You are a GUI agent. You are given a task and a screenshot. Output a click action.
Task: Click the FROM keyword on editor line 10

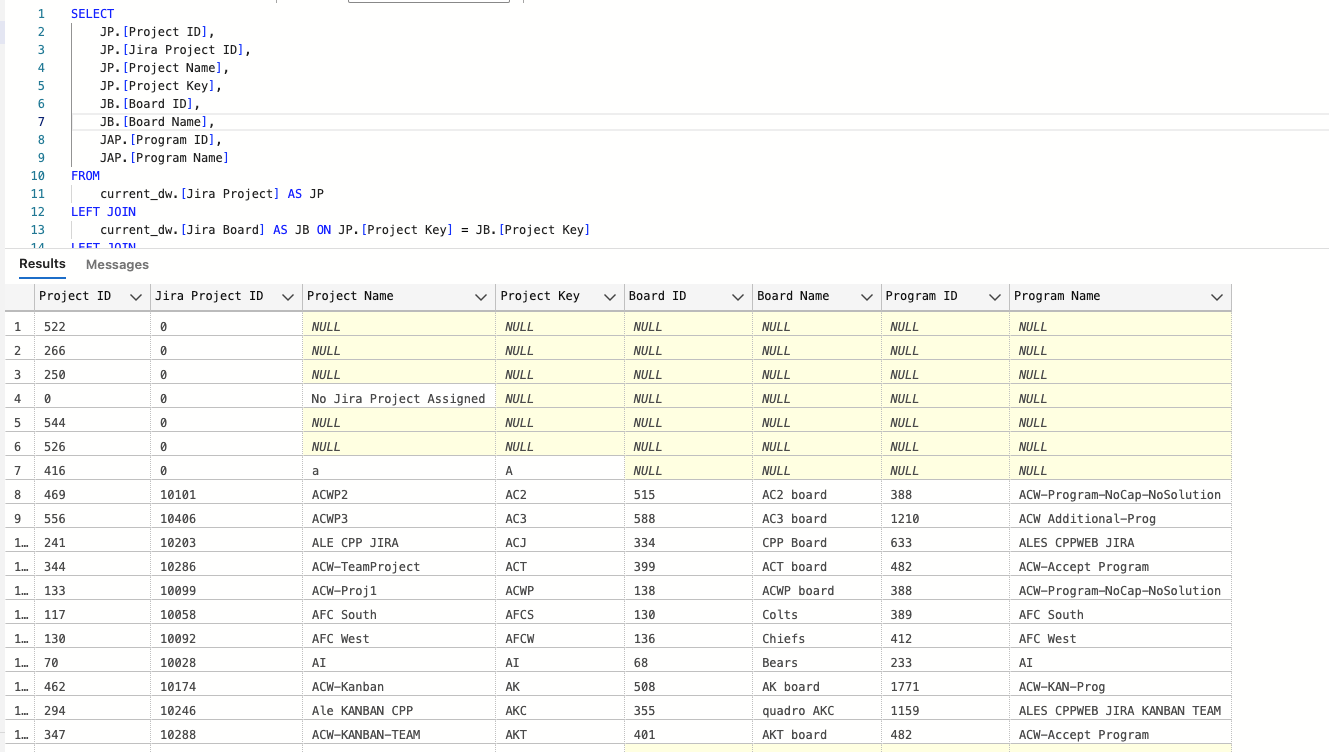coord(85,176)
